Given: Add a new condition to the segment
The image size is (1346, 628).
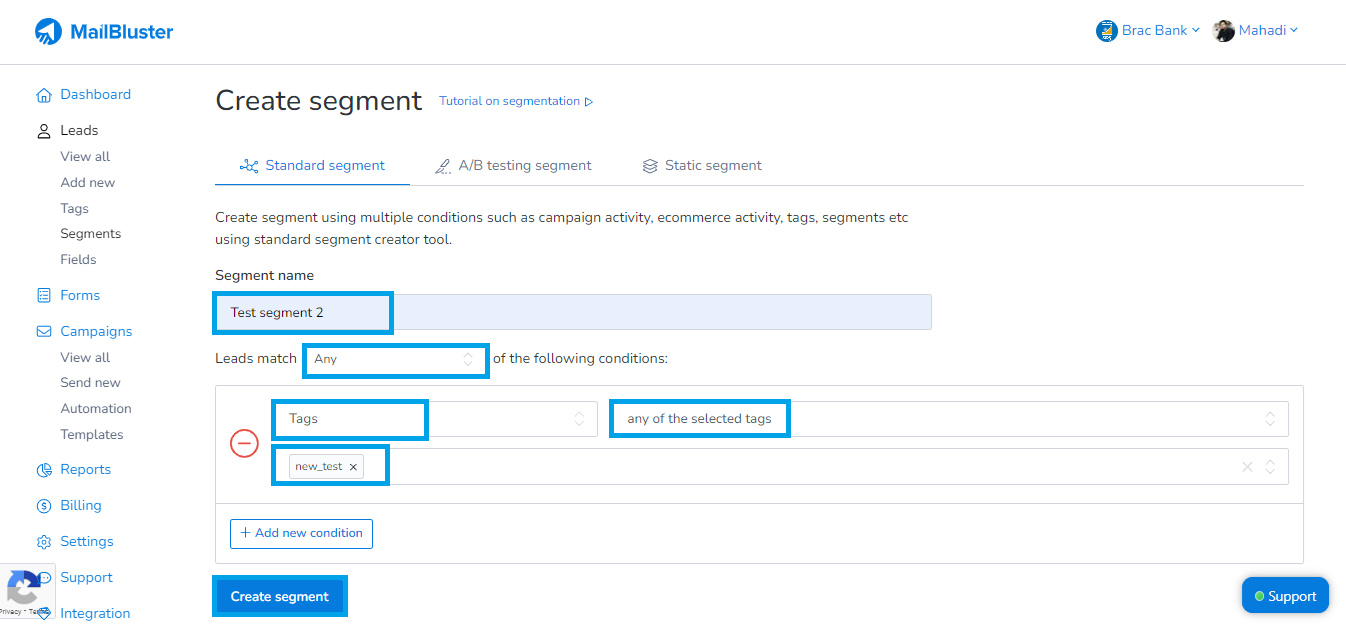Looking at the screenshot, I should click(x=301, y=533).
